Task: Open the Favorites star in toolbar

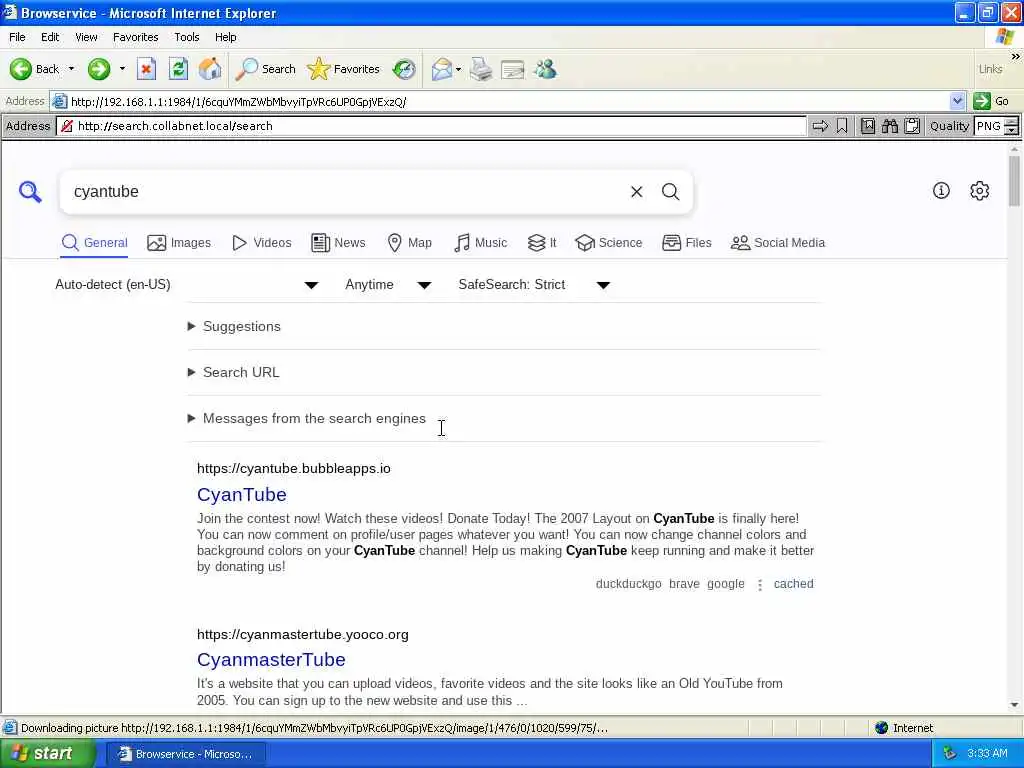Action: (344, 69)
